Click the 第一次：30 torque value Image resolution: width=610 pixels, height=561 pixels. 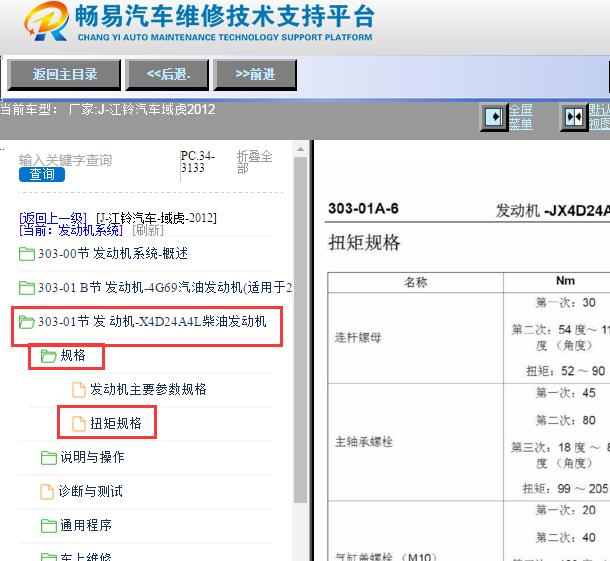566,303
